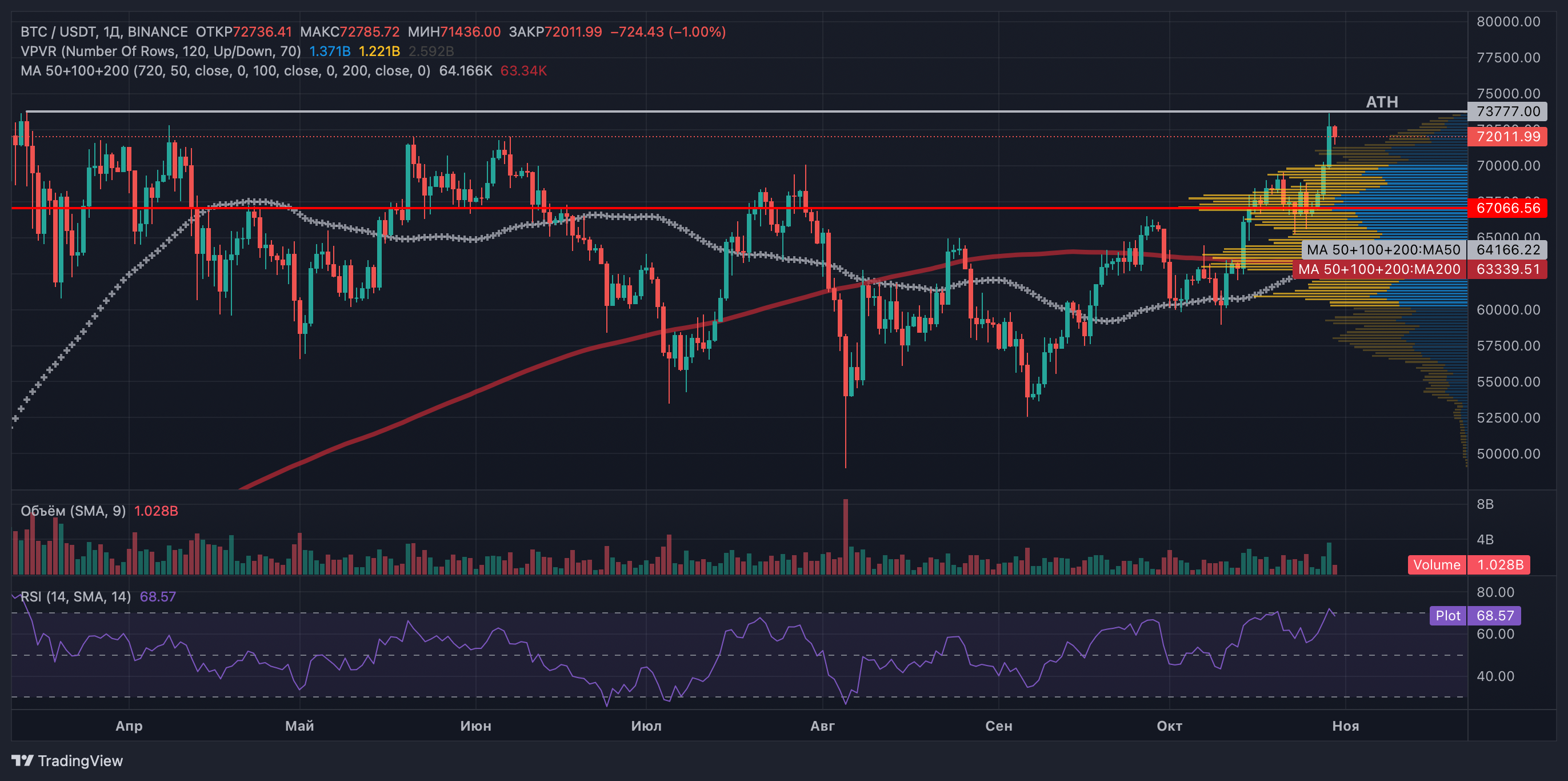Viewport: 1568px width, 781px height.
Task: Click the ATH text label above the line
Action: click(1382, 102)
